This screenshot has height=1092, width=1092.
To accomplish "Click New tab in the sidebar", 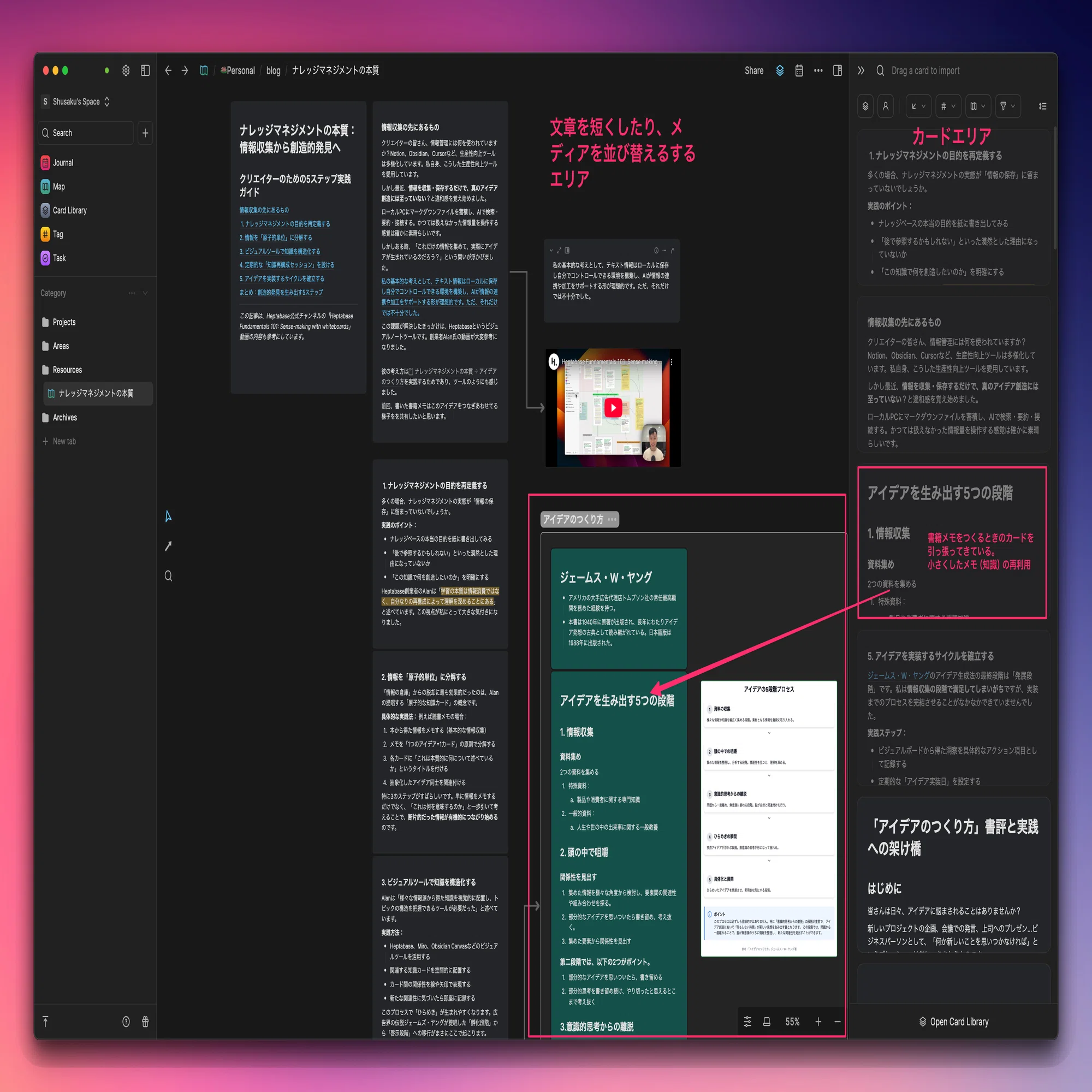I will point(59,441).
